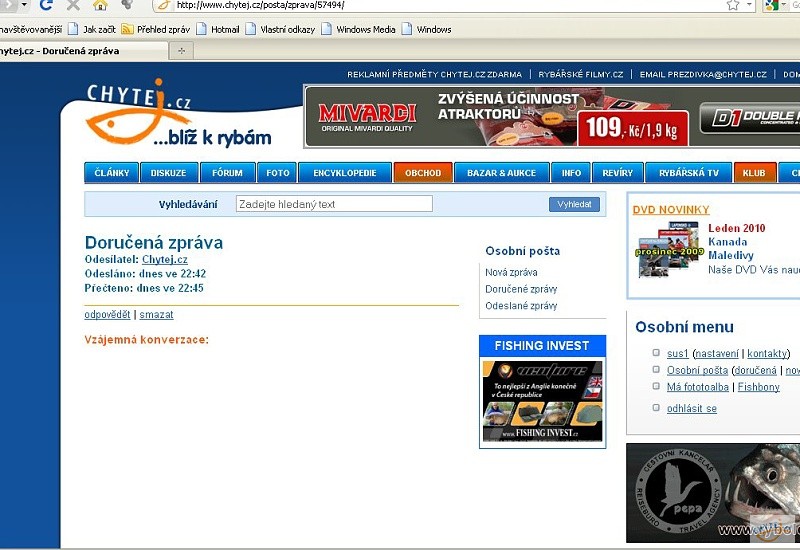Click the smazat delete link
Viewport: 800px width, 550px height.
(x=156, y=314)
